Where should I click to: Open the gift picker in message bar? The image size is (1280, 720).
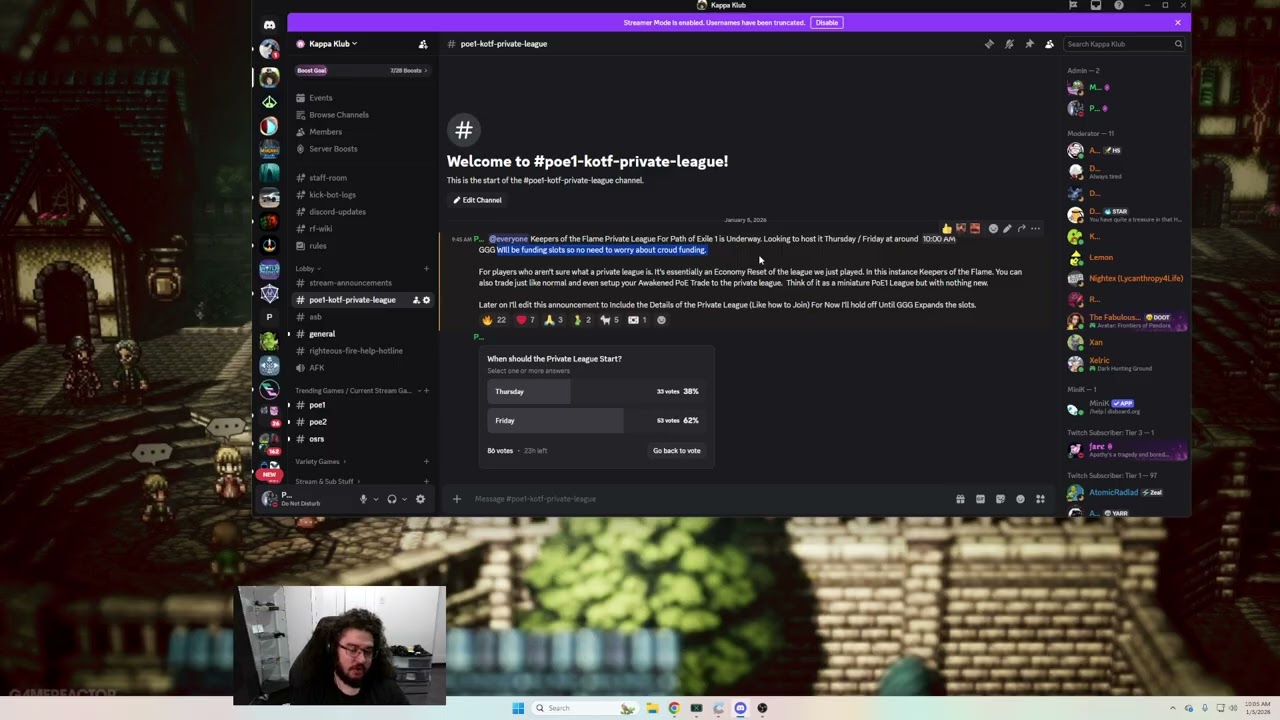(960, 499)
